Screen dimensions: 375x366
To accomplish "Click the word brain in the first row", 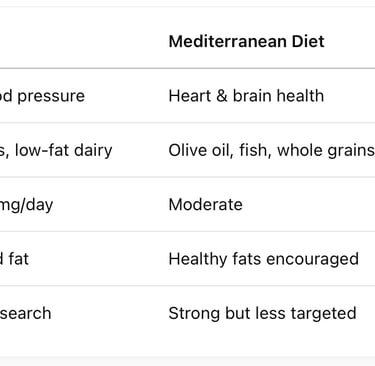I will pos(252,96).
